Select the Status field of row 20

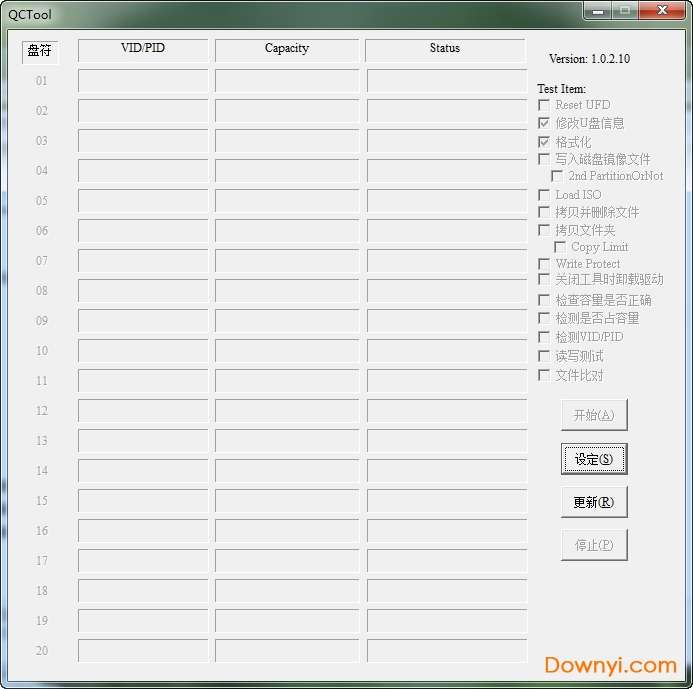click(x=447, y=651)
